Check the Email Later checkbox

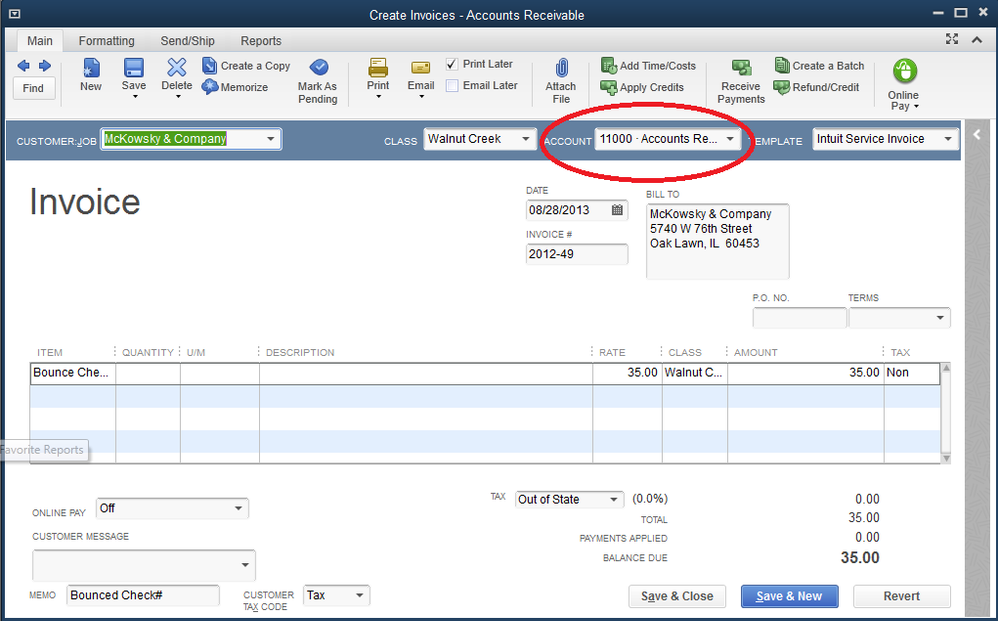point(452,85)
